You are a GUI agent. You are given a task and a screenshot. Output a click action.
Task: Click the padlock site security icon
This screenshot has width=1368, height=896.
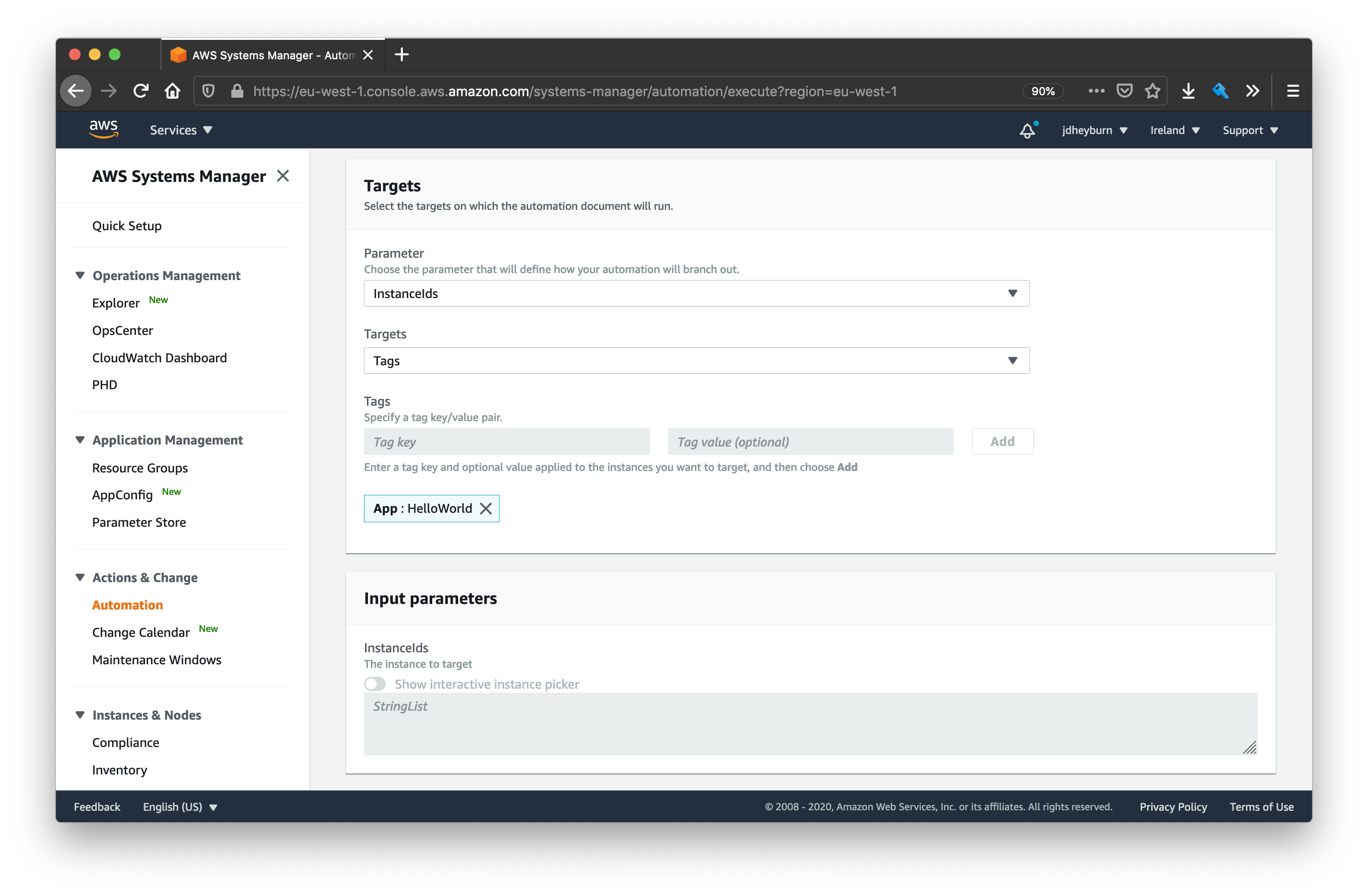(x=237, y=91)
